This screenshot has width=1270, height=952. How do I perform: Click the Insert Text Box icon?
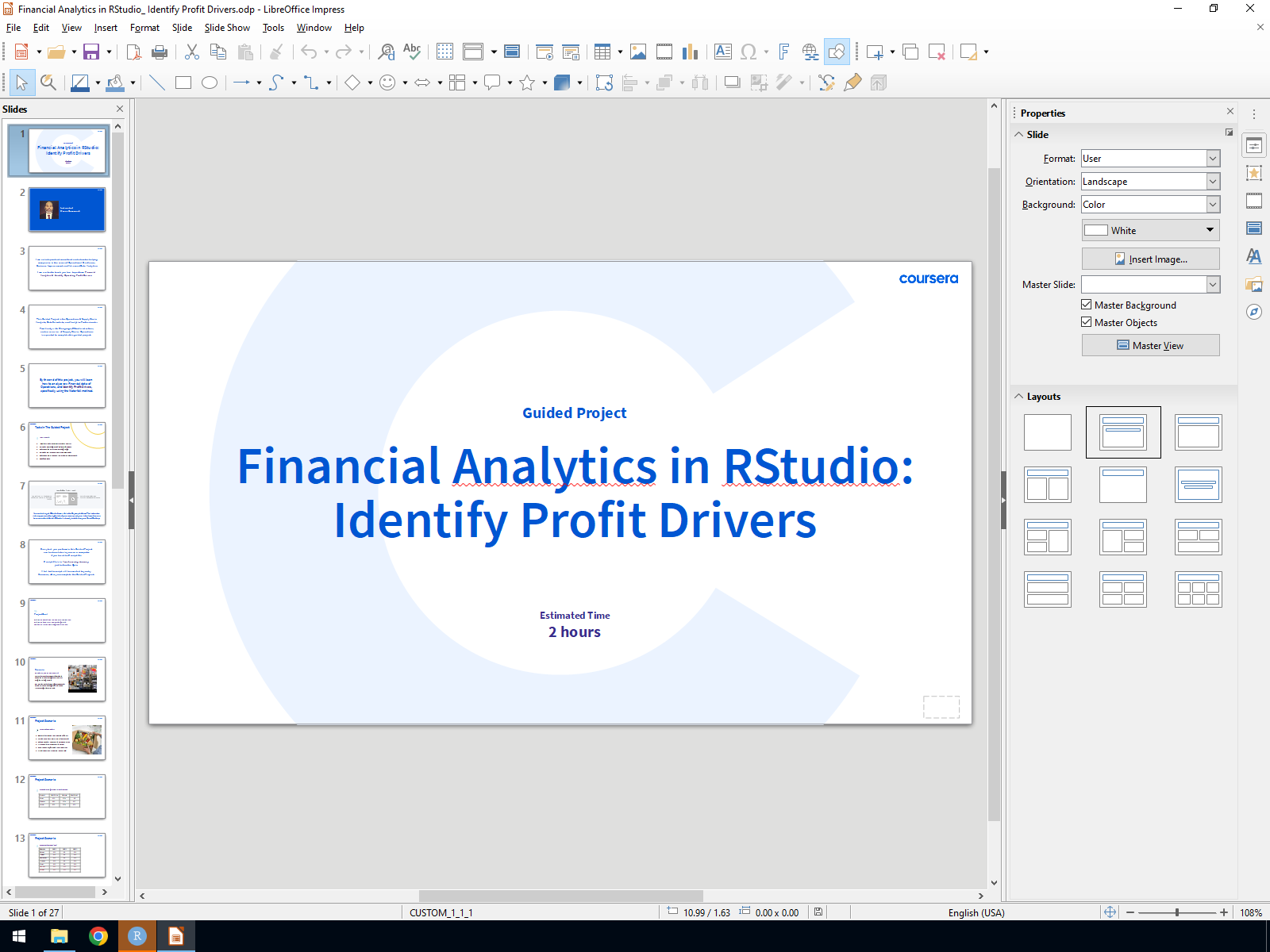click(722, 52)
